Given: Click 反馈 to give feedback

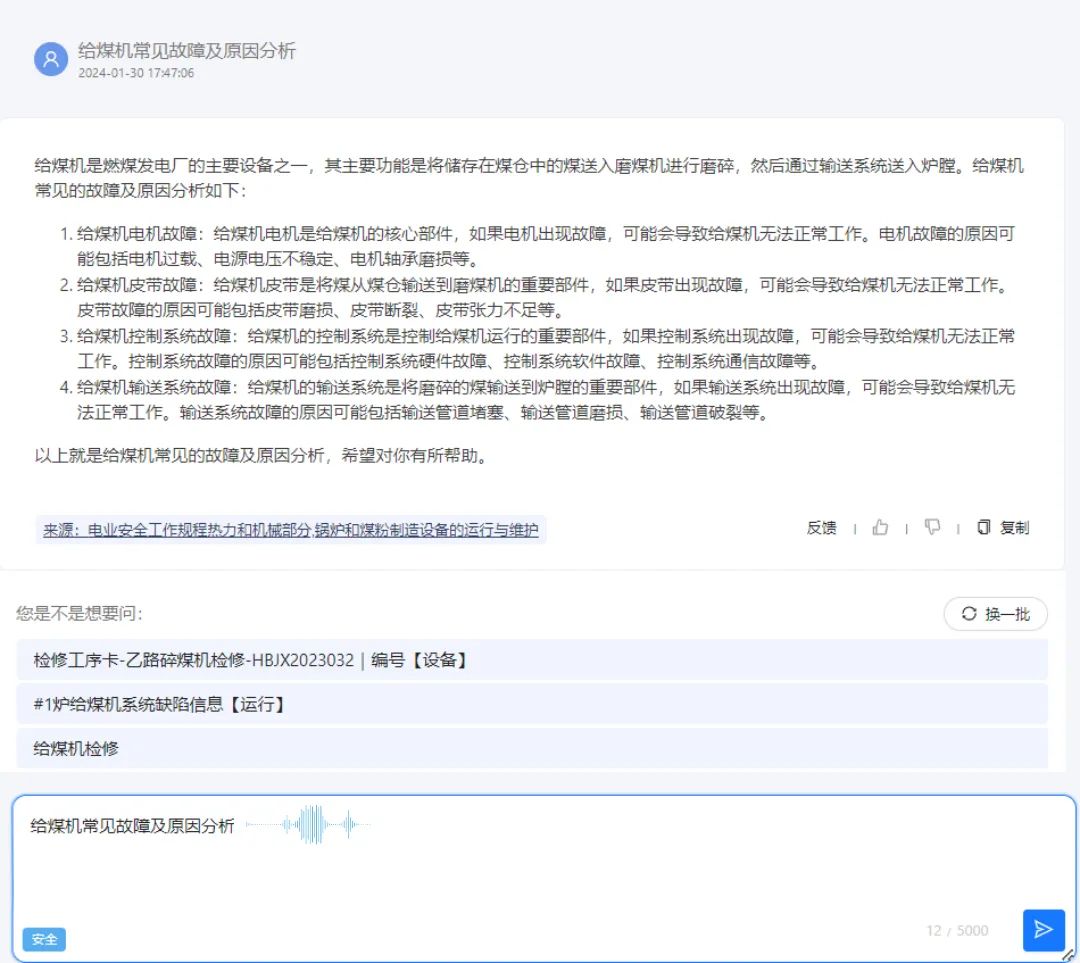Looking at the screenshot, I should 821,528.
